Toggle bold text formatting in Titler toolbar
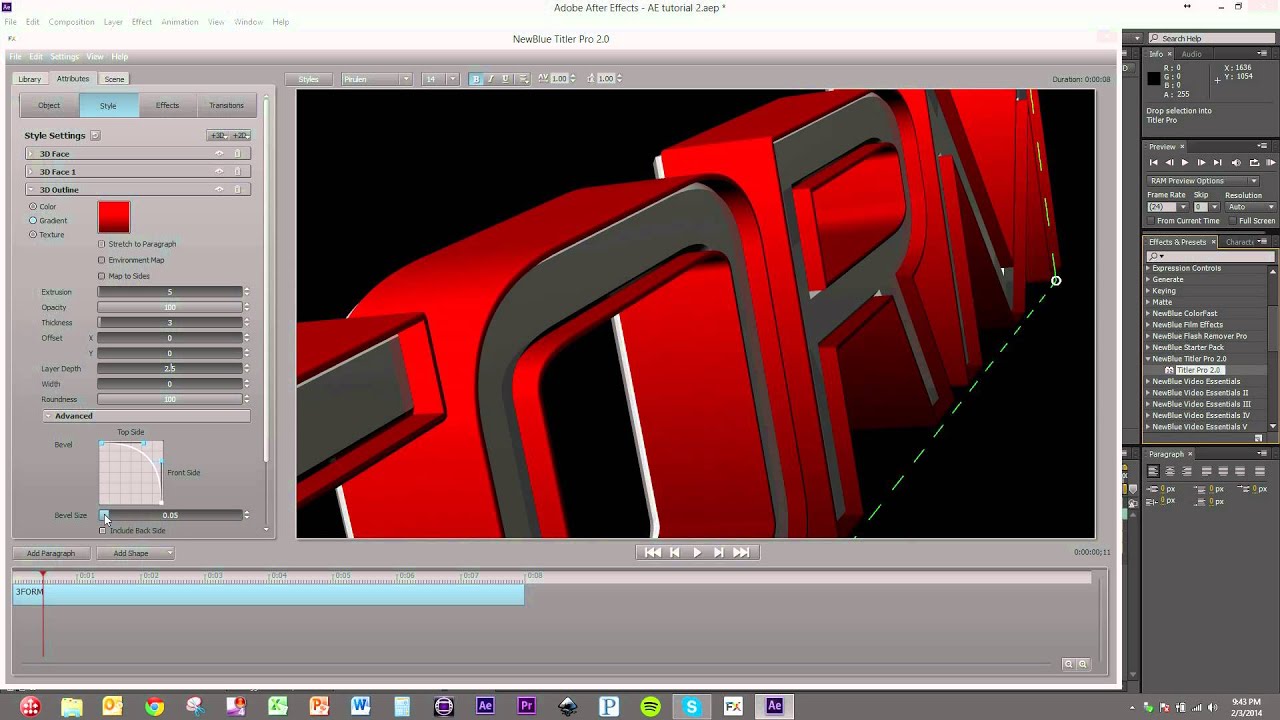This screenshot has width=1280, height=720. [476, 79]
